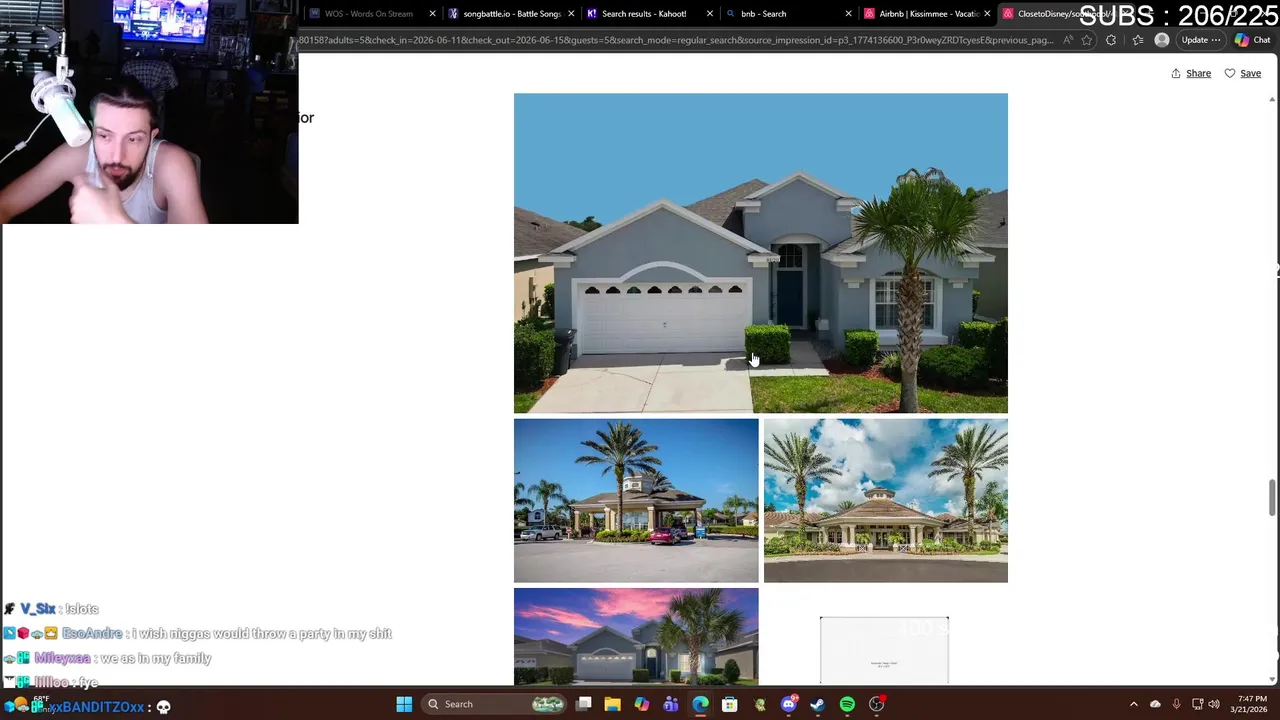Viewport: 1280px width, 720px height.
Task: Open Microsoft Teams from the taskbar
Action: 671,704
